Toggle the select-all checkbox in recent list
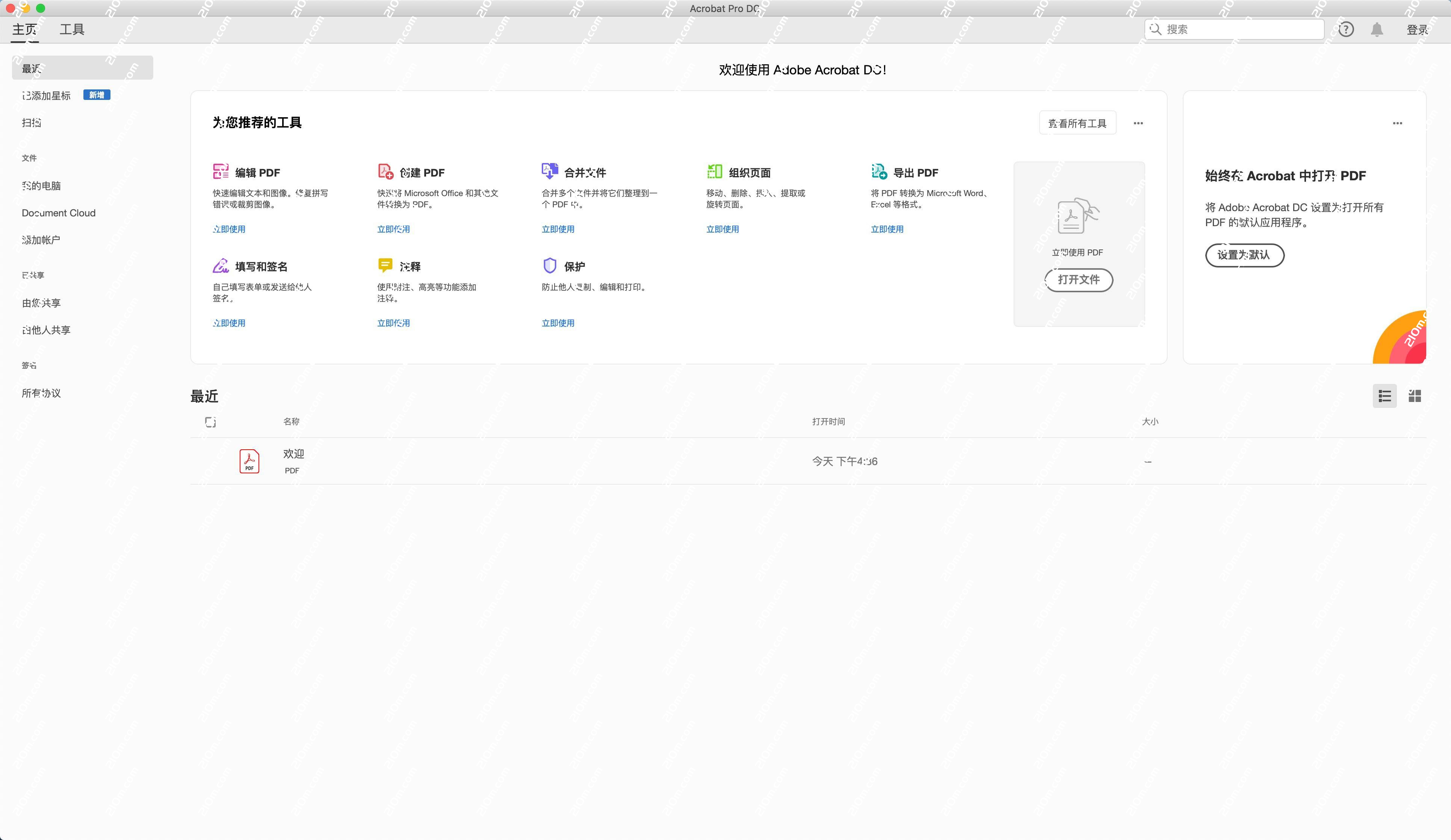 point(211,422)
